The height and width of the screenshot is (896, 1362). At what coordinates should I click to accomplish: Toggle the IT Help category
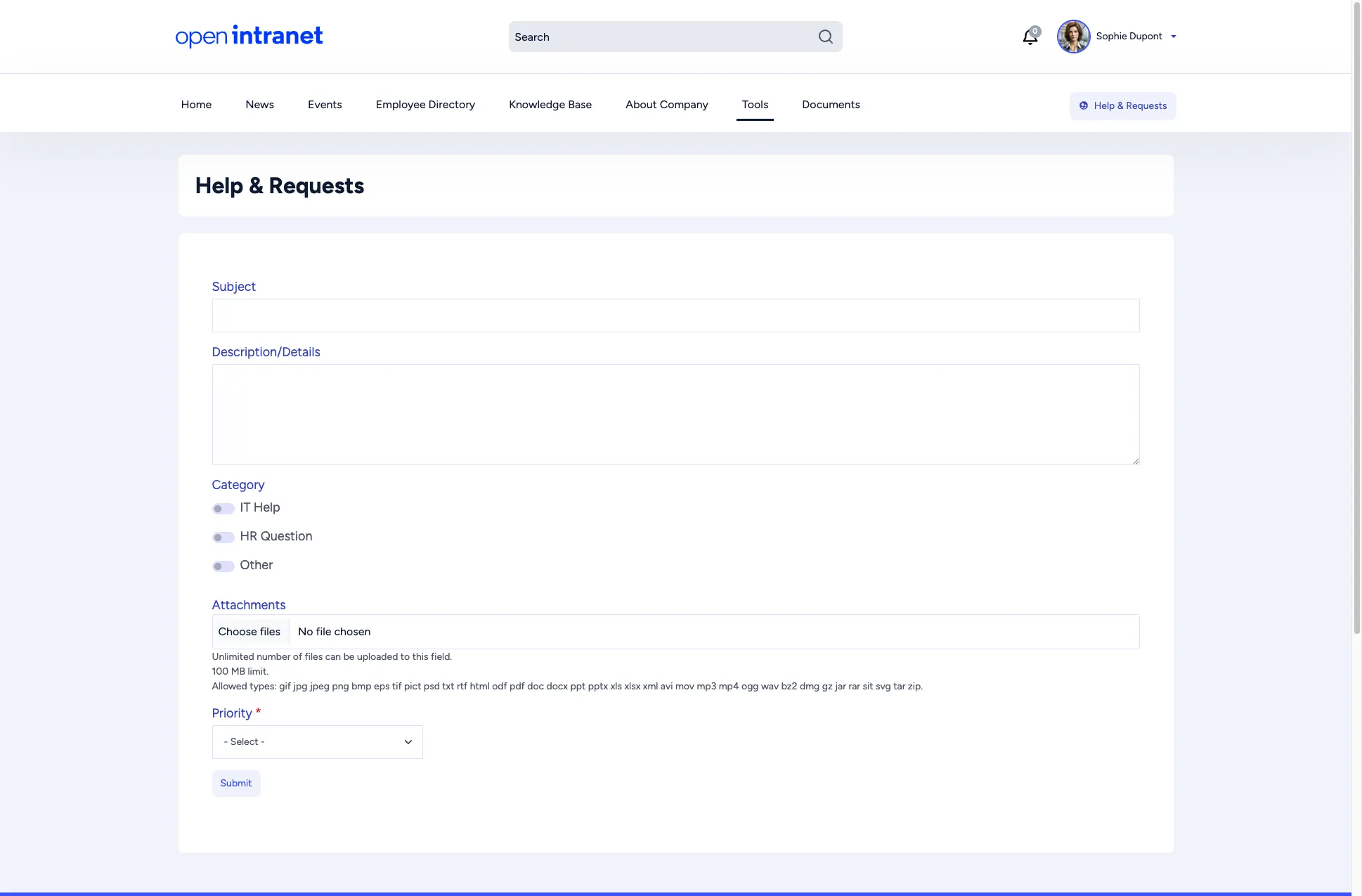[x=223, y=508]
